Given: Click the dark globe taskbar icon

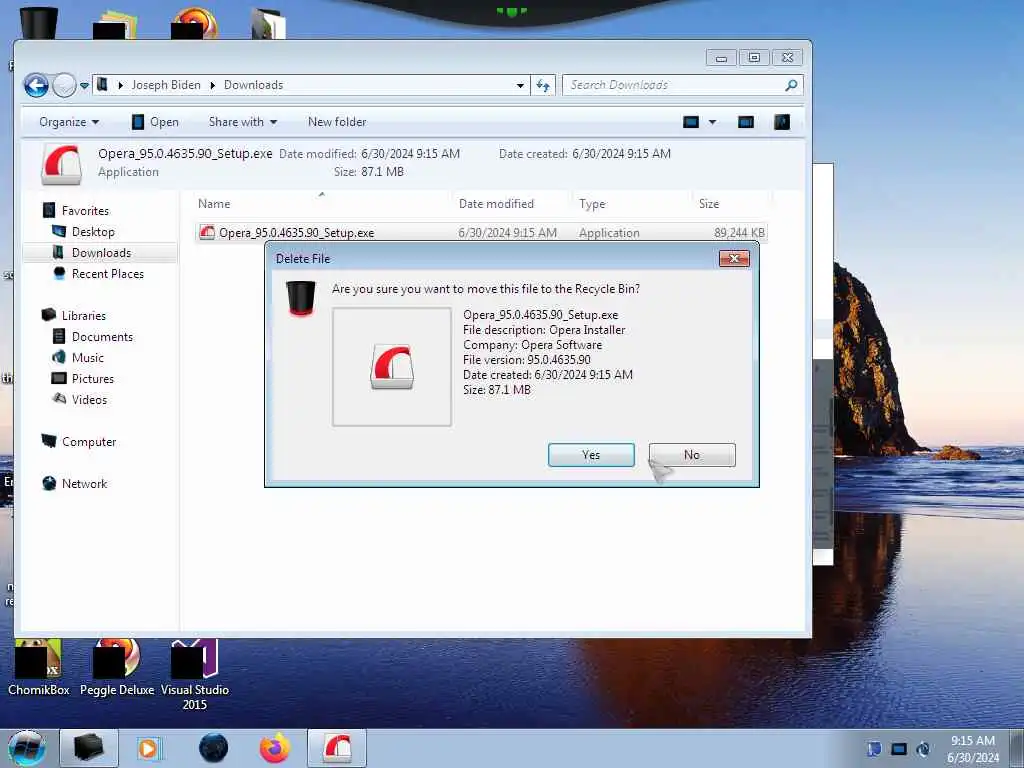Looking at the screenshot, I should [214, 748].
